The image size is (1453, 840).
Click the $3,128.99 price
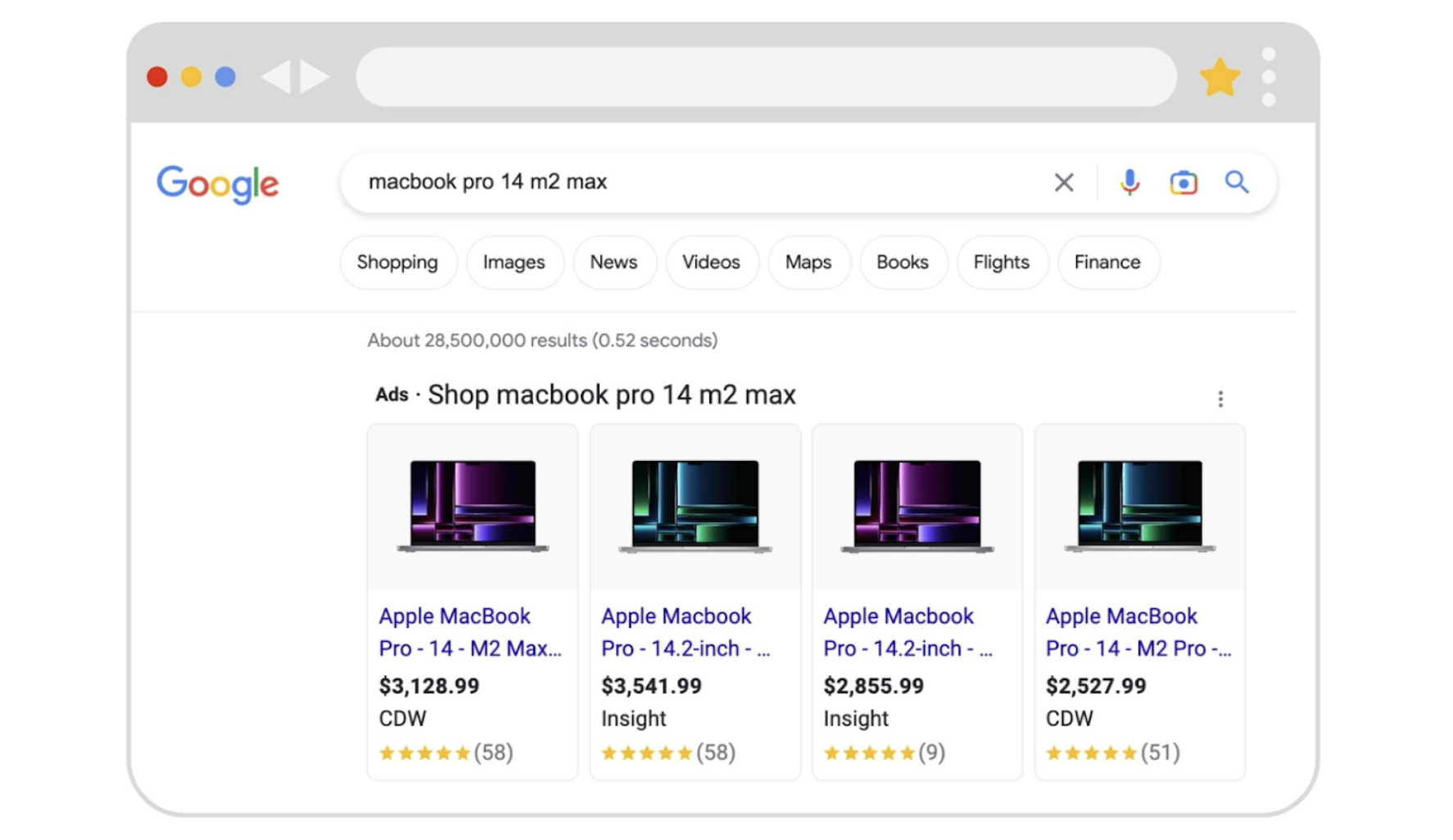coord(429,686)
